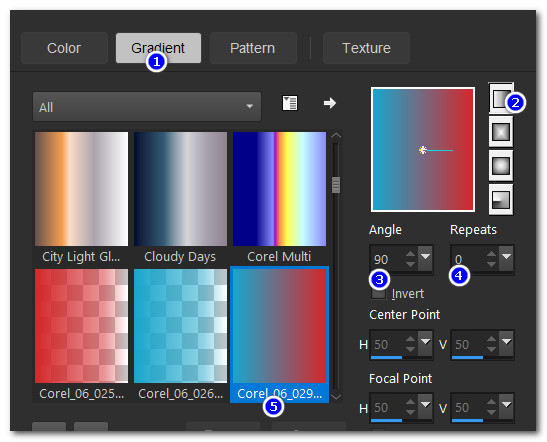Viewport: 547px width, 442px height.
Task: Select the Corel Multi gradient thumbnail
Action: (x=279, y=189)
